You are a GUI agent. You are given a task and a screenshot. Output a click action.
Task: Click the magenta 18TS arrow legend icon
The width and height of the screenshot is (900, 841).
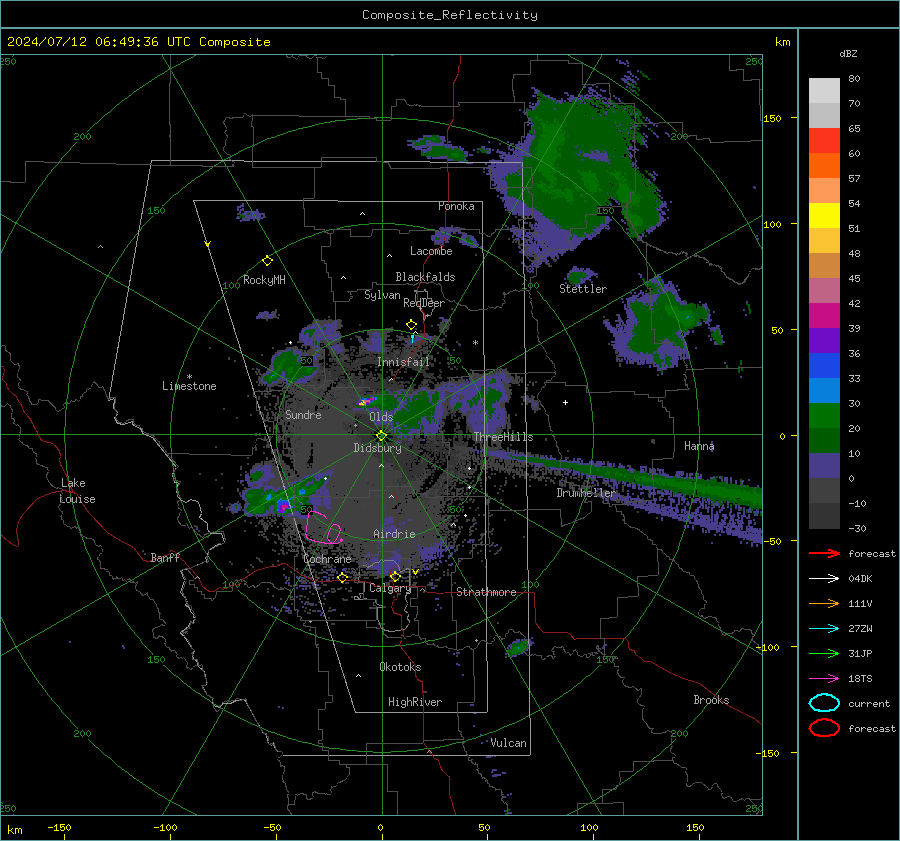[824, 679]
